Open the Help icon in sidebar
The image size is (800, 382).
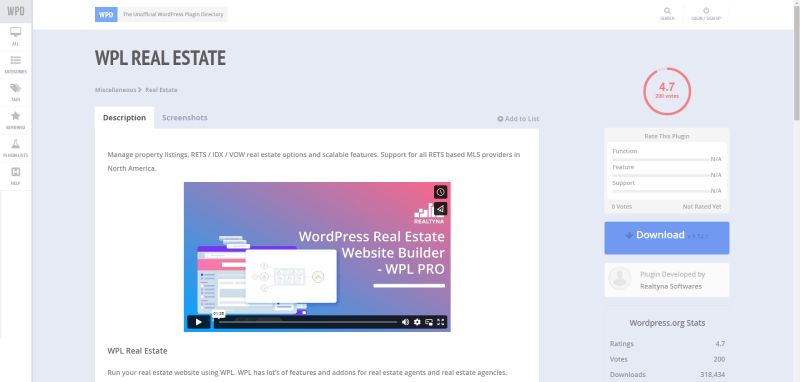(15, 171)
